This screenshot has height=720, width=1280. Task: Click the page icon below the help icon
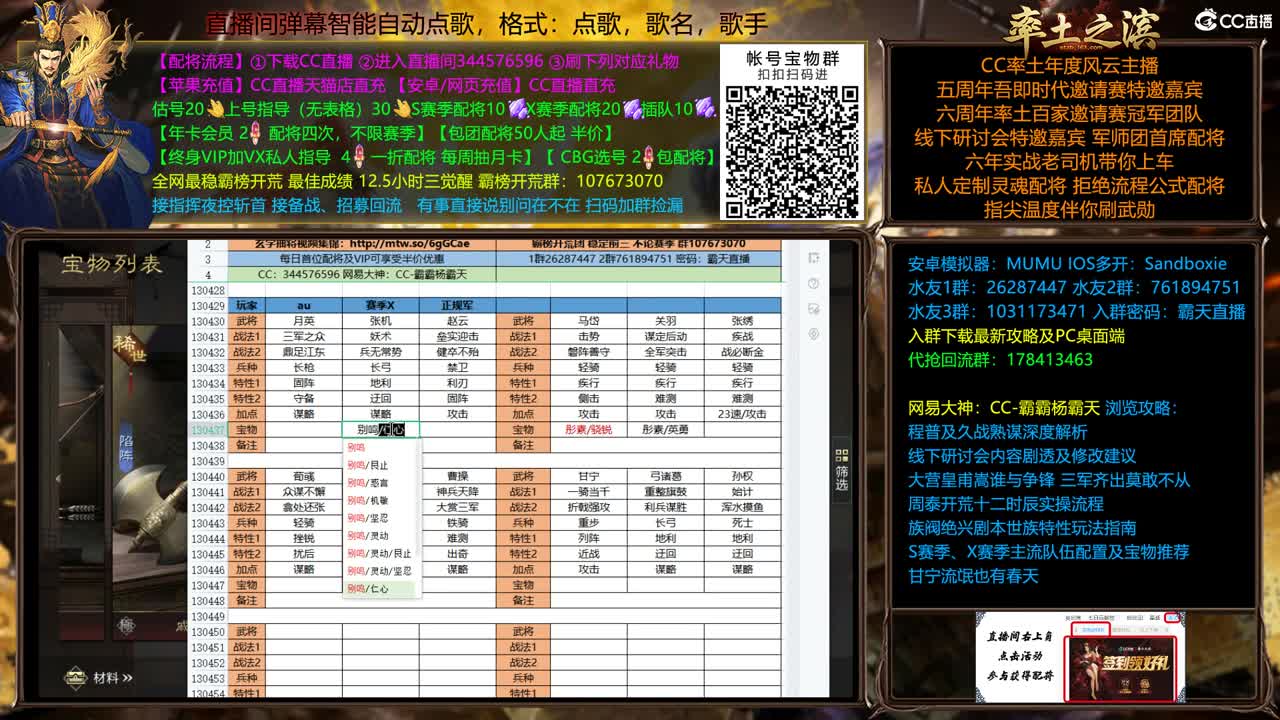tap(813, 309)
